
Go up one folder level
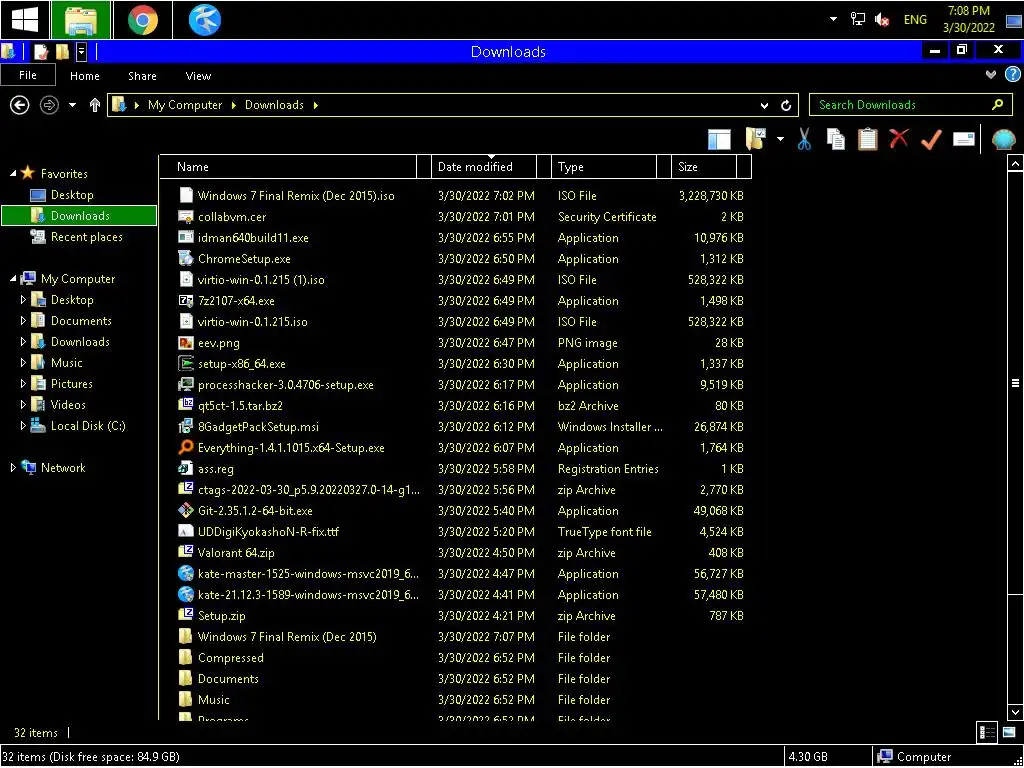tap(95, 104)
